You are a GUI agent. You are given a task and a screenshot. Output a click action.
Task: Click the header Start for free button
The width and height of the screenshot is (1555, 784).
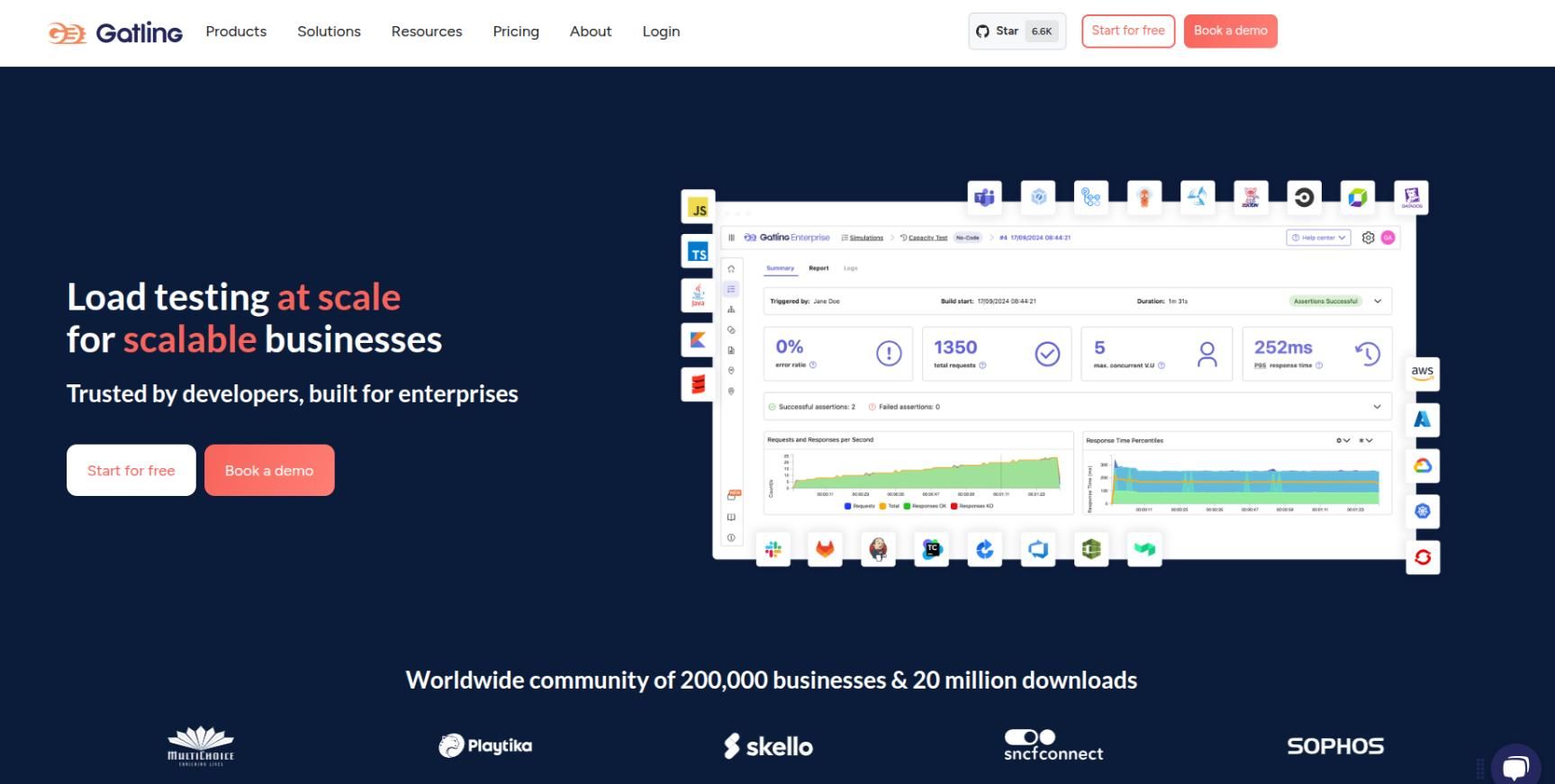point(1128,32)
